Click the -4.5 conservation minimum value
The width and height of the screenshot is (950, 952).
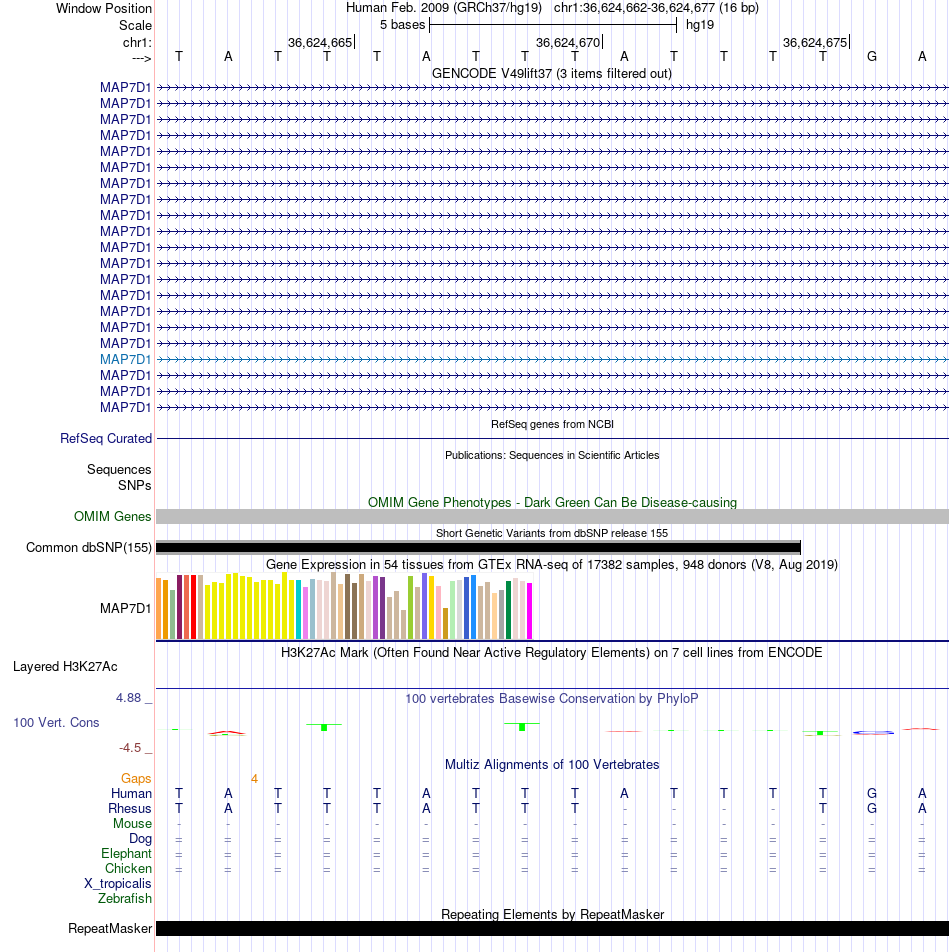coord(130,748)
